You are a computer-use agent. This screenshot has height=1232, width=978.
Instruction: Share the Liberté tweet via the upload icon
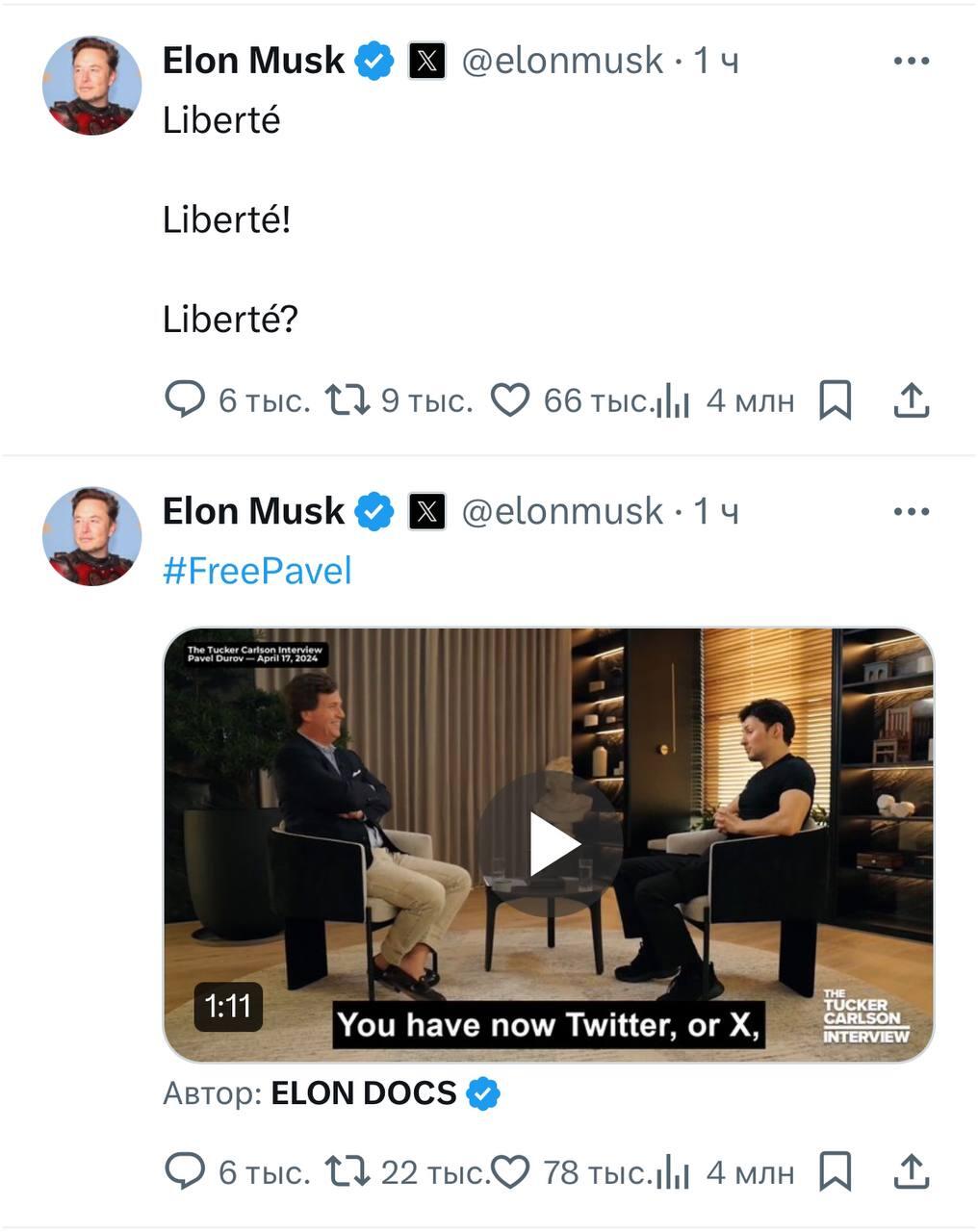(911, 400)
